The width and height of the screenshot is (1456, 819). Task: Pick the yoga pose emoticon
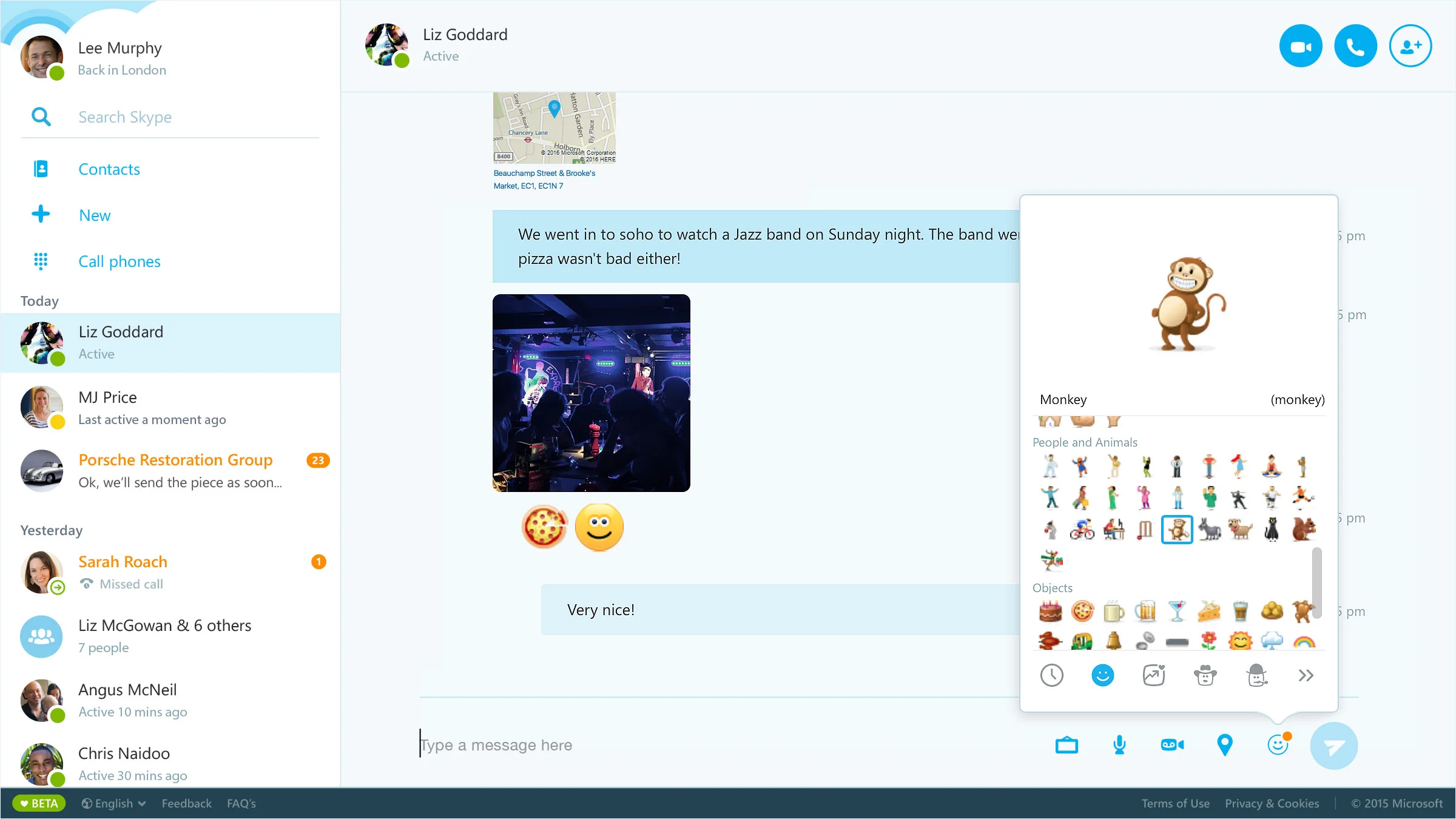(x=1272, y=466)
